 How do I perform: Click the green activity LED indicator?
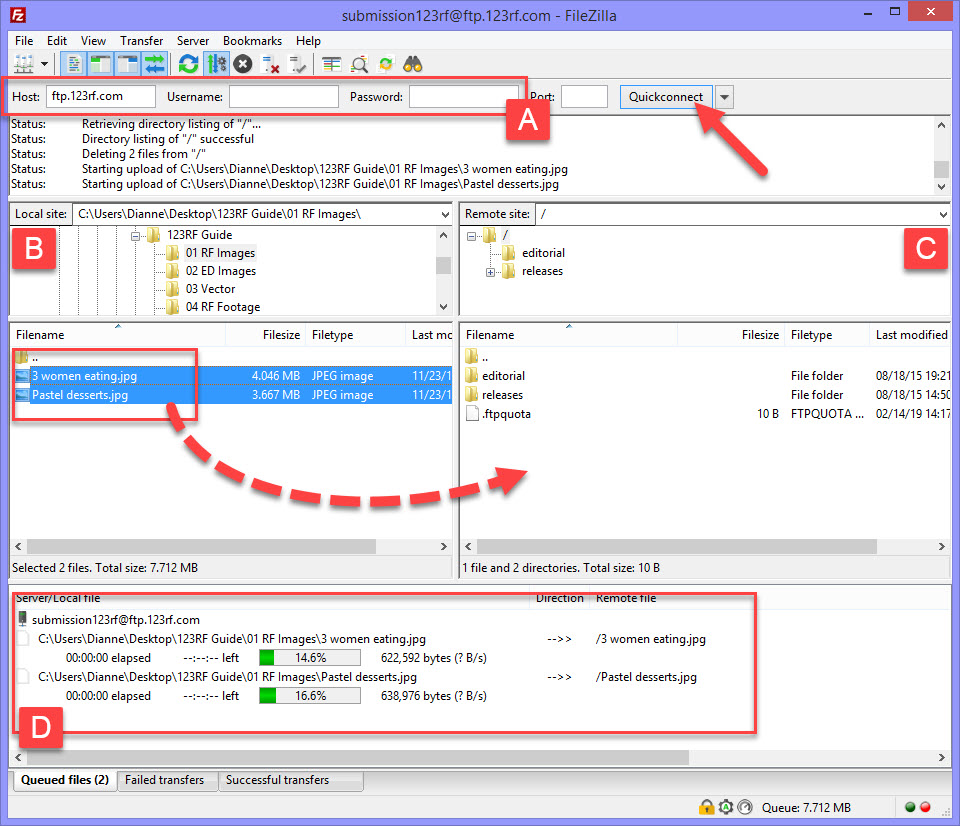[x=910, y=807]
